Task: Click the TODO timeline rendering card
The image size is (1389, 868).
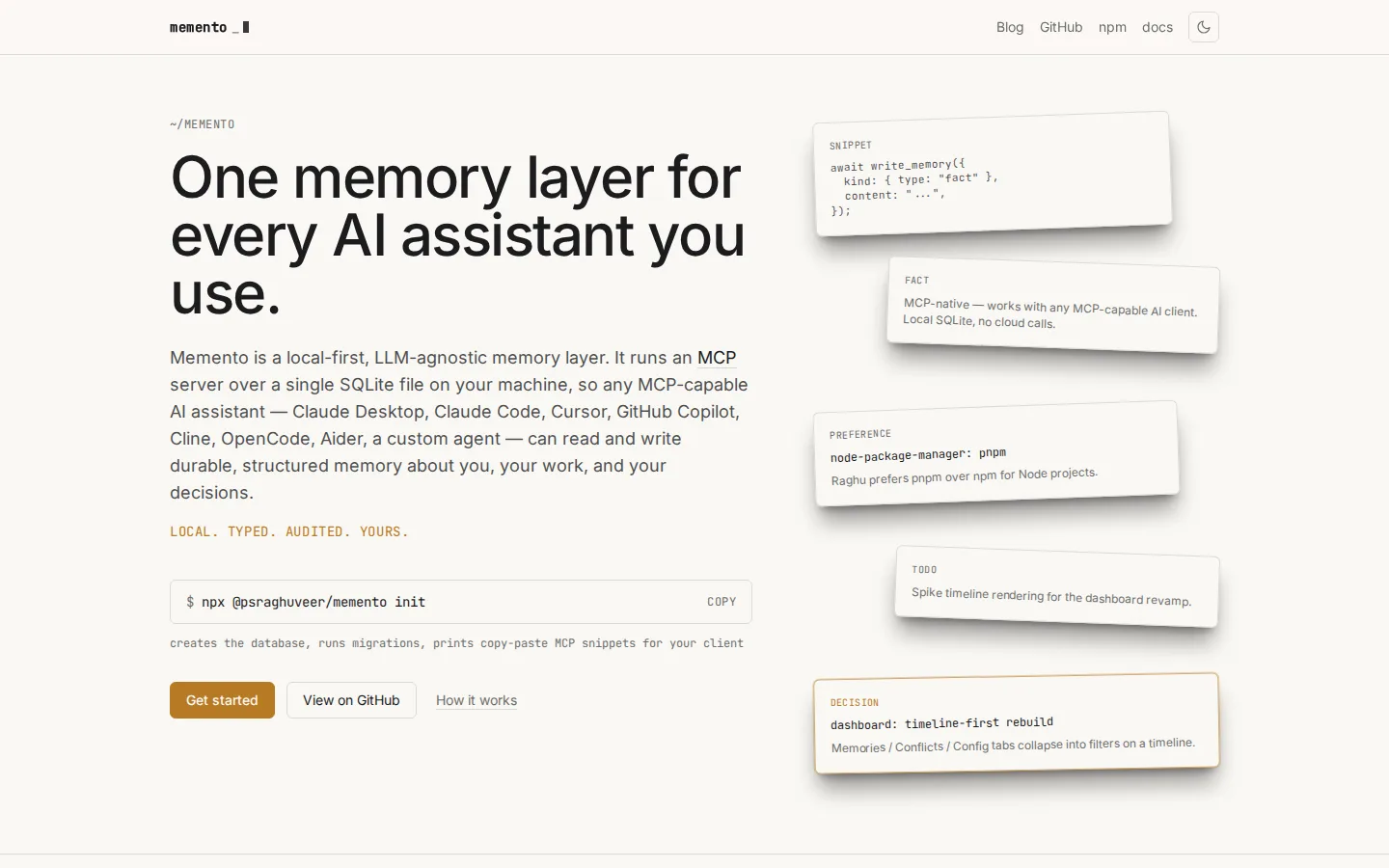Action: click(1058, 586)
